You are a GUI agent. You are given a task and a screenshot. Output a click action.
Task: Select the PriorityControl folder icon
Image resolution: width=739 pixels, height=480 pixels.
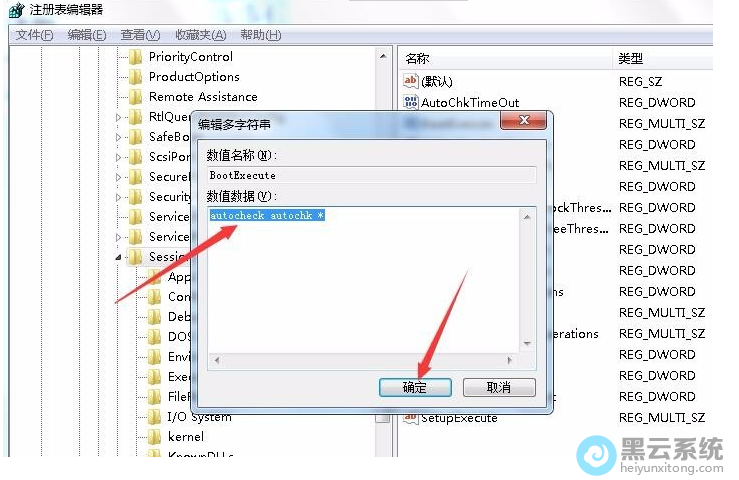pyautogui.click(x=136, y=57)
